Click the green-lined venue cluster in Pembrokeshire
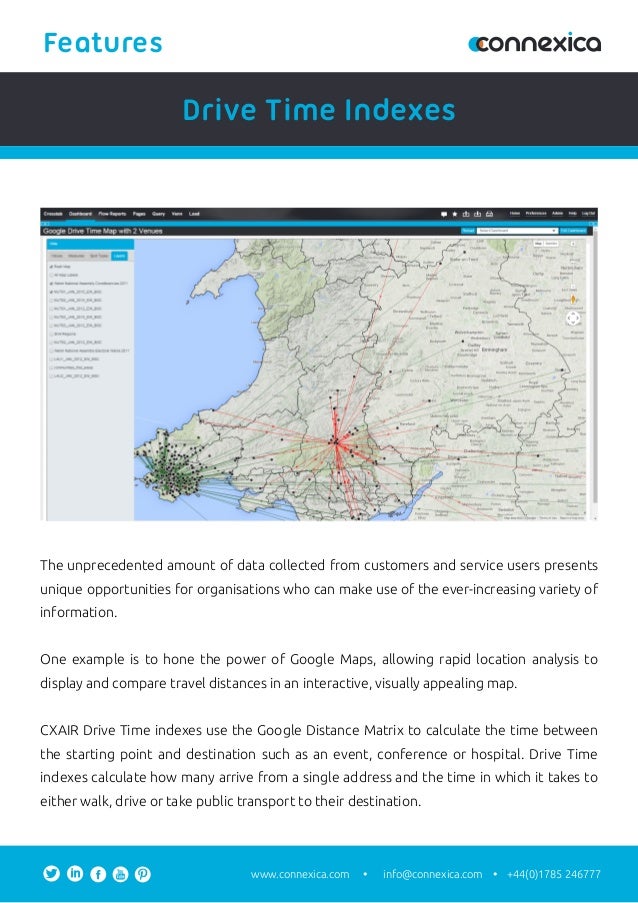Screen dimensions: 638x903 (173, 469)
